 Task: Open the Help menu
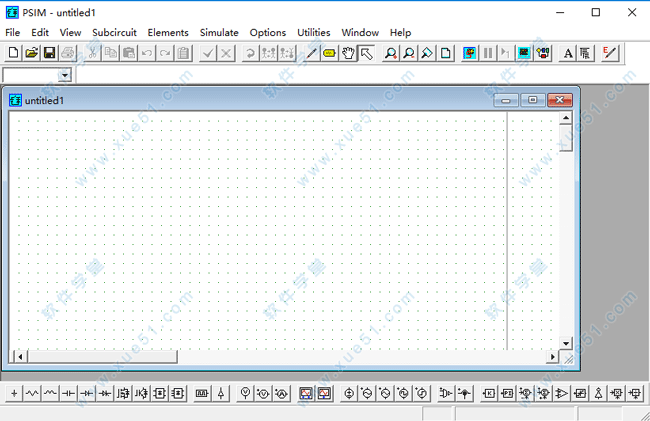[x=400, y=33]
